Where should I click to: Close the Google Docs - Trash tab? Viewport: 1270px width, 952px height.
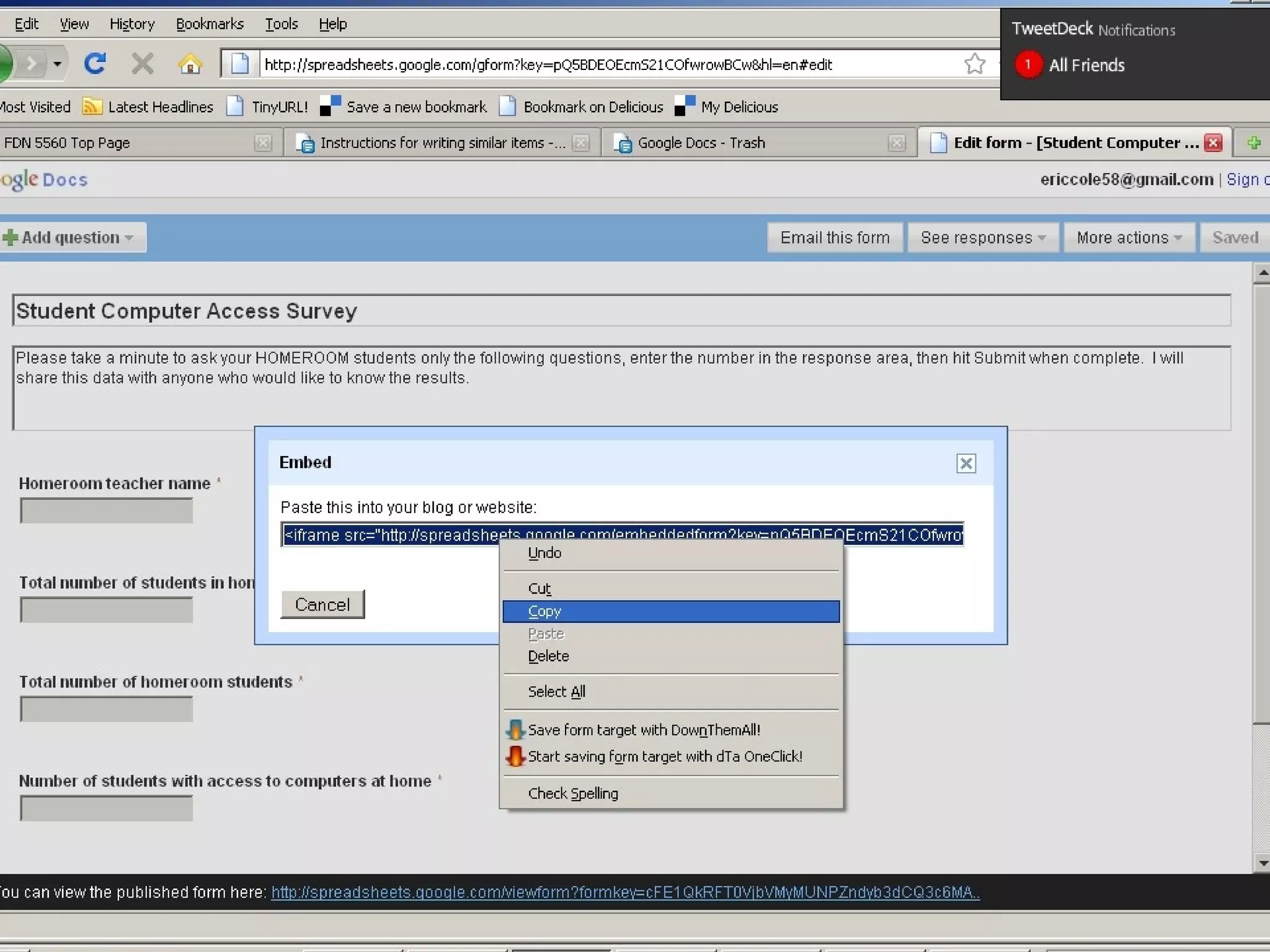pos(896,143)
